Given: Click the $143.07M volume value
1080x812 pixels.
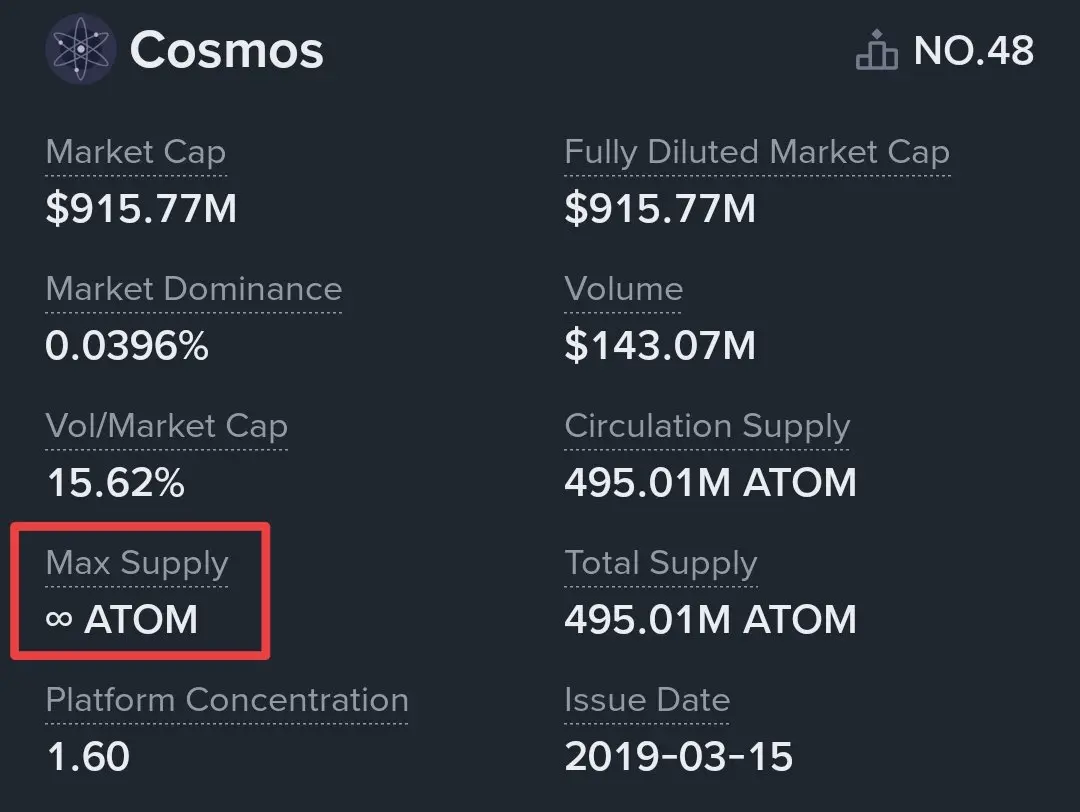Looking at the screenshot, I should point(660,346).
